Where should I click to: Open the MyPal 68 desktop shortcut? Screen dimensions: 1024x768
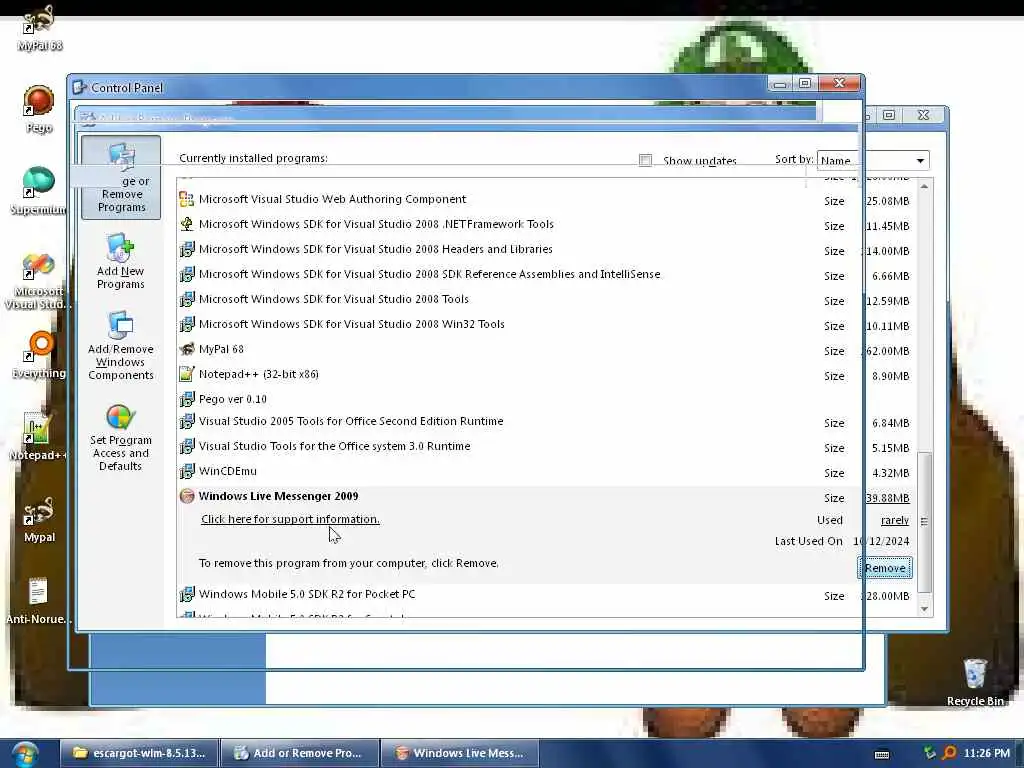[39, 28]
